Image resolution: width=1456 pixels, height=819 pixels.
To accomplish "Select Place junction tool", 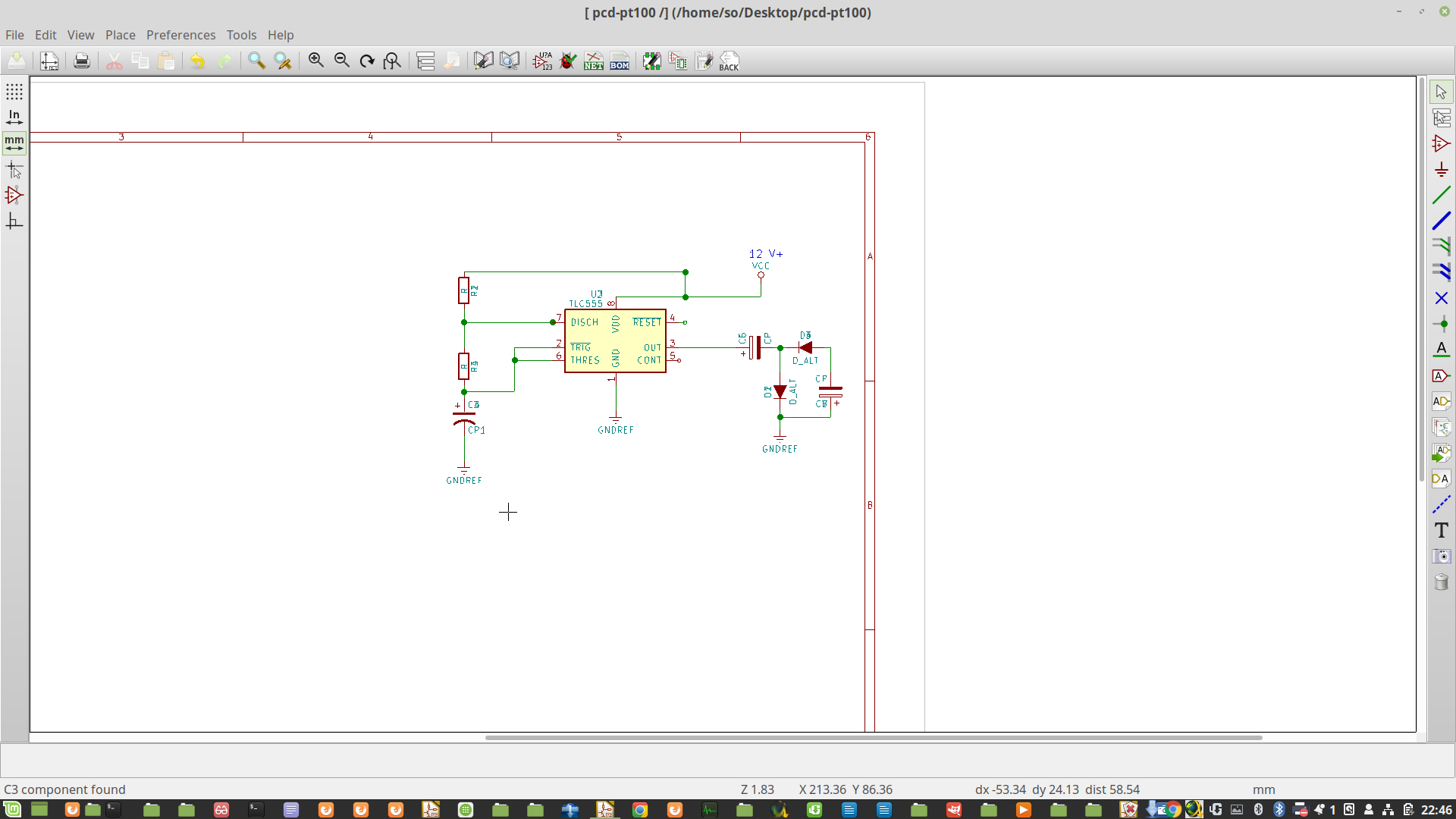I will pos(1442,324).
